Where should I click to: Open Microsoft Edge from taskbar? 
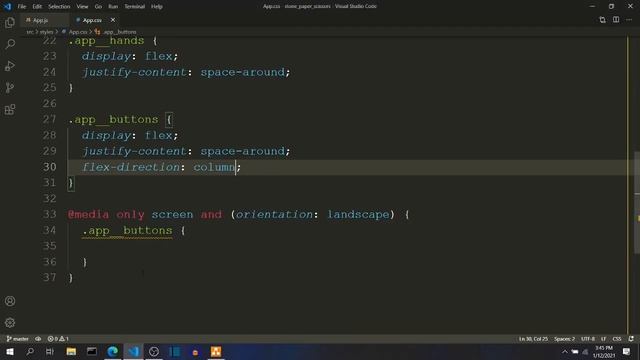tap(113, 351)
